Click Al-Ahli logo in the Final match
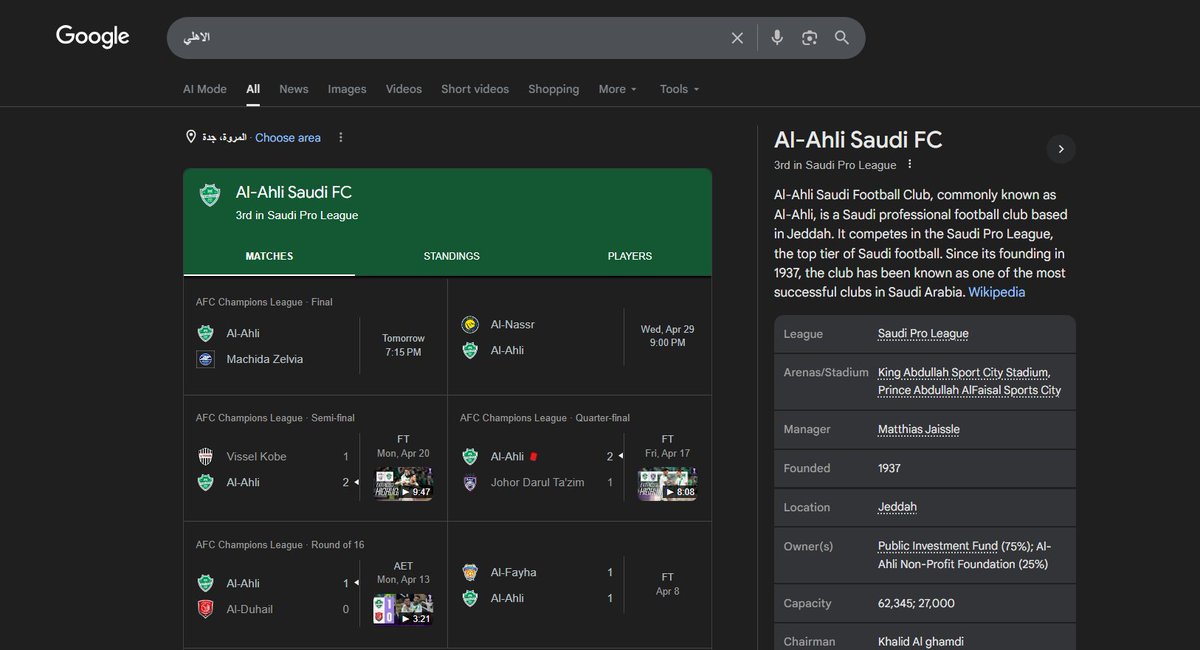Screen dimensions: 1200x650 pyautogui.click(x=205, y=333)
